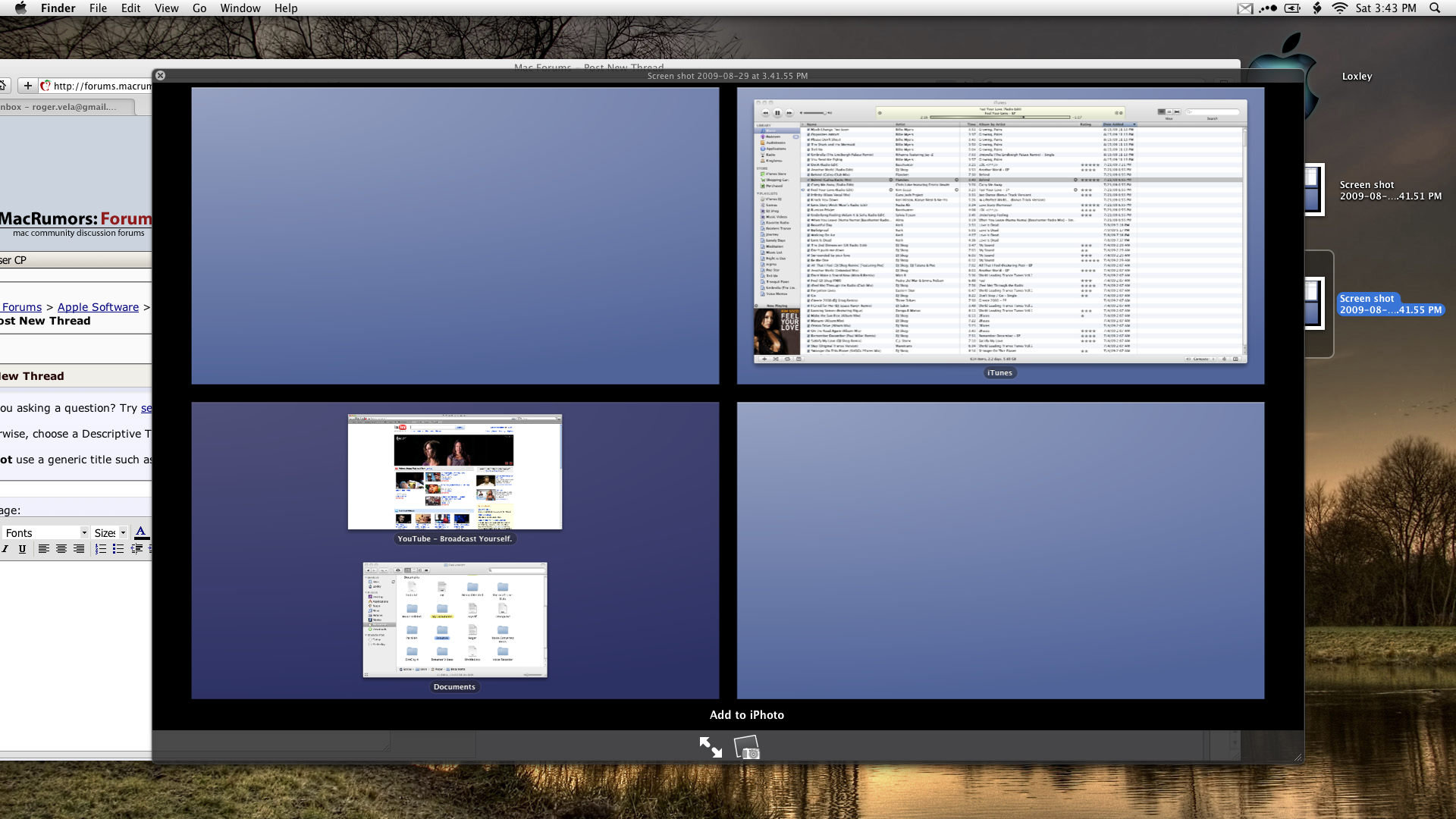Screen dimensions: 1456x819
Task: Open the Sizes dropdown
Action: click(110, 533)
